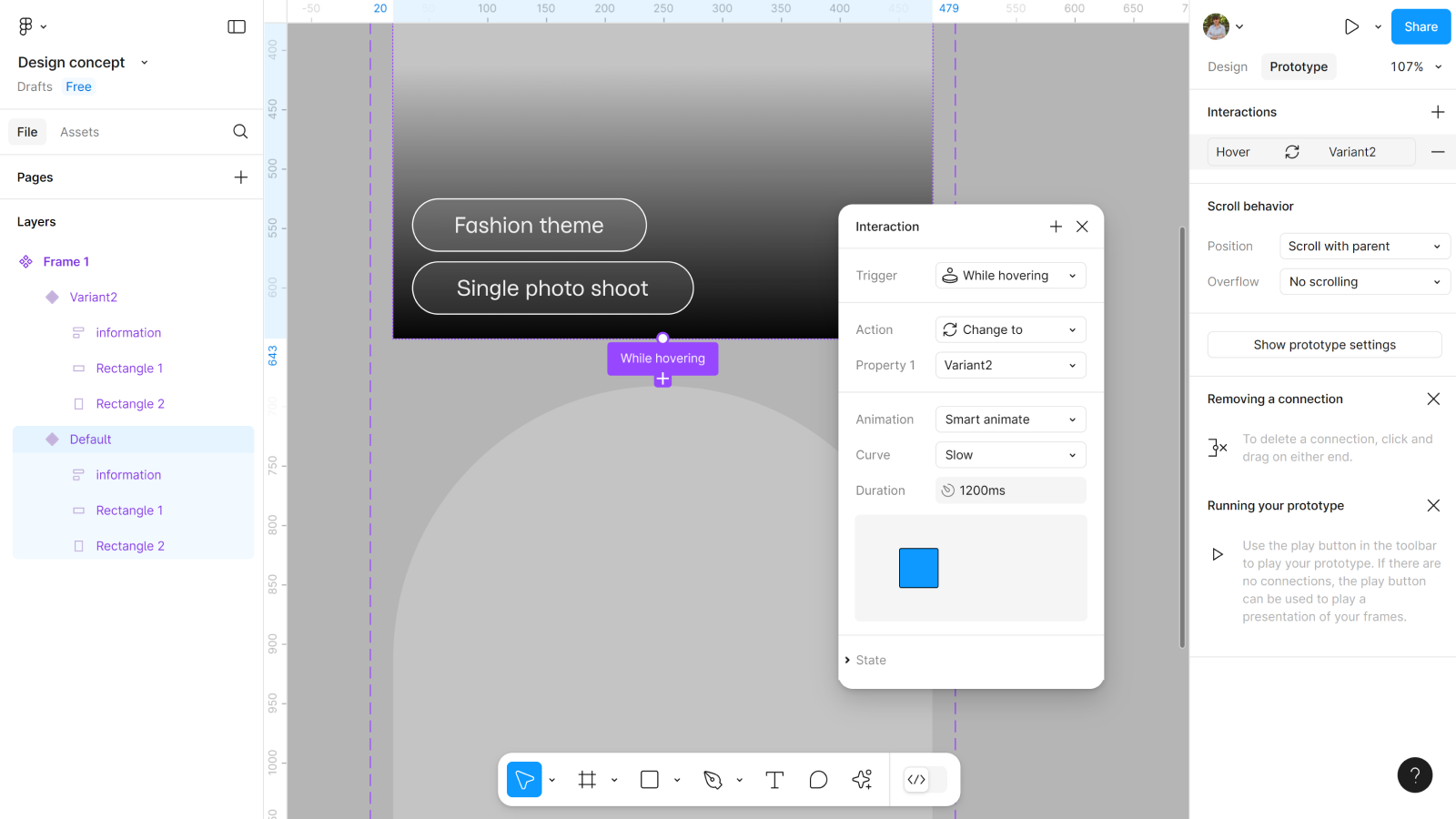Click the Share button
This screenshot has width=1456, height=819.
click(1421, 27)
